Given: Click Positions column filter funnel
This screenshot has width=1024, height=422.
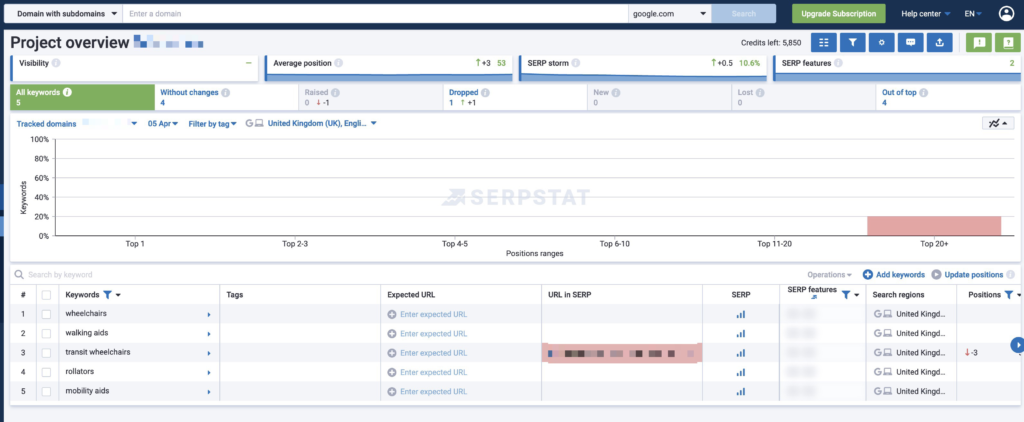Looking at the screenshot, I should [1009, 295].
